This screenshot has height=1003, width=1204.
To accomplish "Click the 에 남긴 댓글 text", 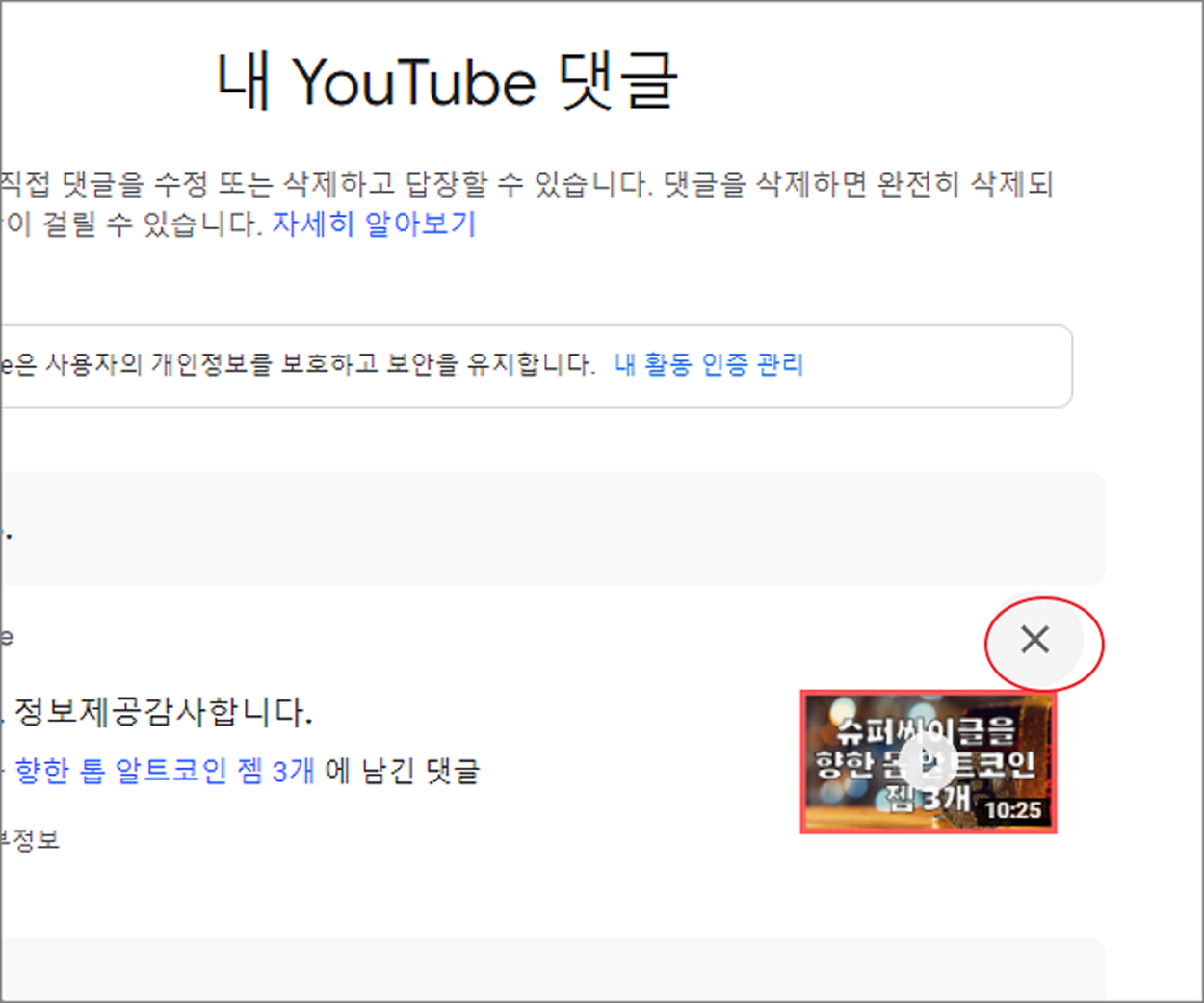I will [403, 771].
